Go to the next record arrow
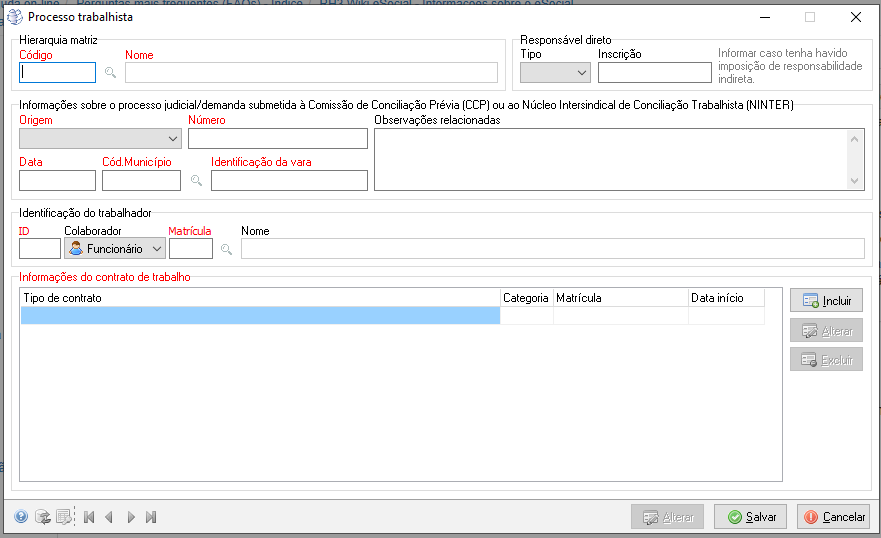Image resolution: width=881 pixels, height=538 pixels. [131, 517]
